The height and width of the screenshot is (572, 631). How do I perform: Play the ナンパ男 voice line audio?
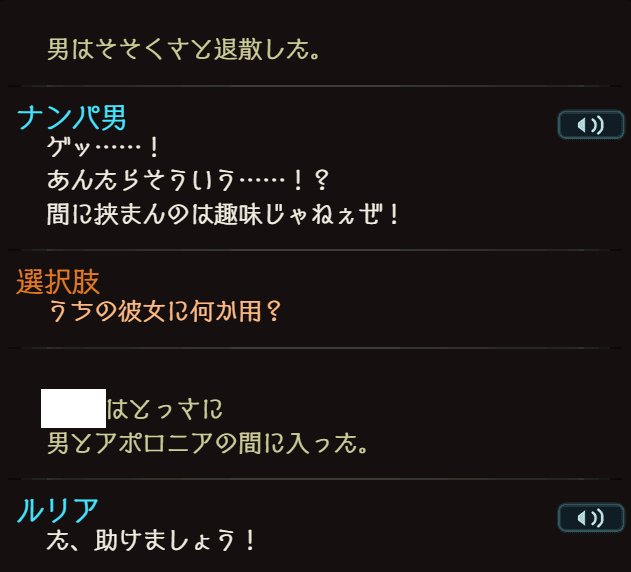click(x=590, y=125)
